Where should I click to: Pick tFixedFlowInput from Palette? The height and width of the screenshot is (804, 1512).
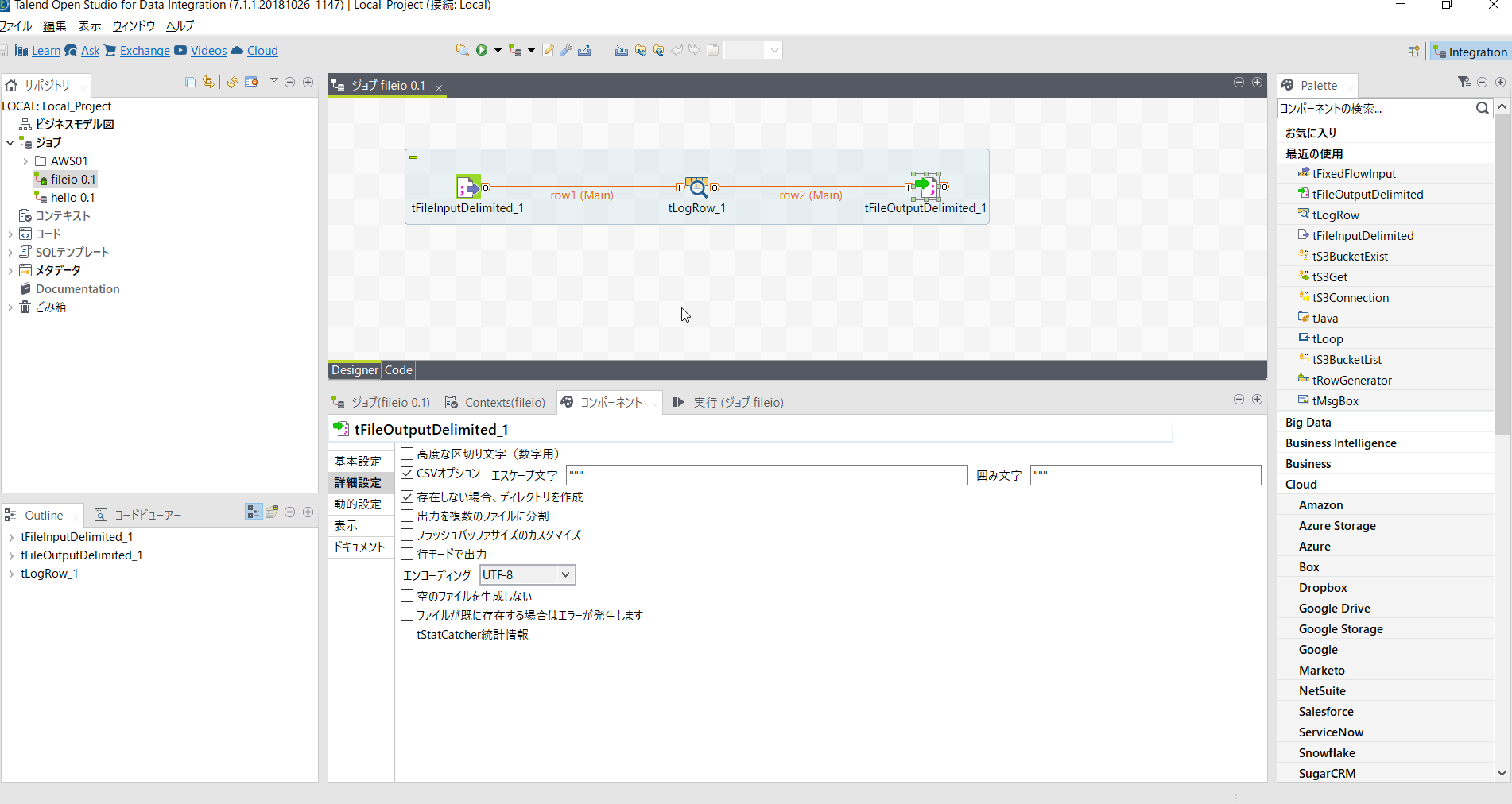pos(1353,173)
